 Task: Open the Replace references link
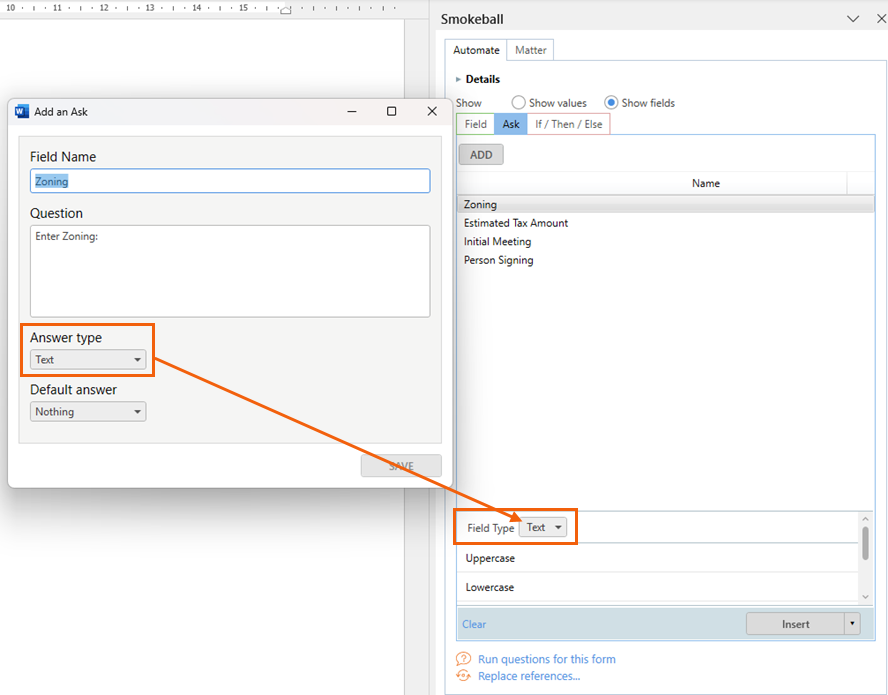tap(529, 676)
